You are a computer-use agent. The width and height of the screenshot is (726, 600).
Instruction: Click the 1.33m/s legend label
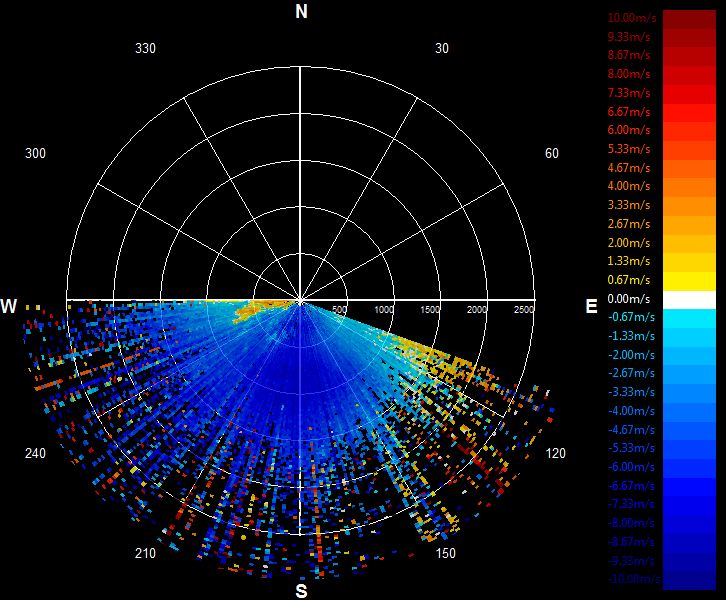click(629, 261)
